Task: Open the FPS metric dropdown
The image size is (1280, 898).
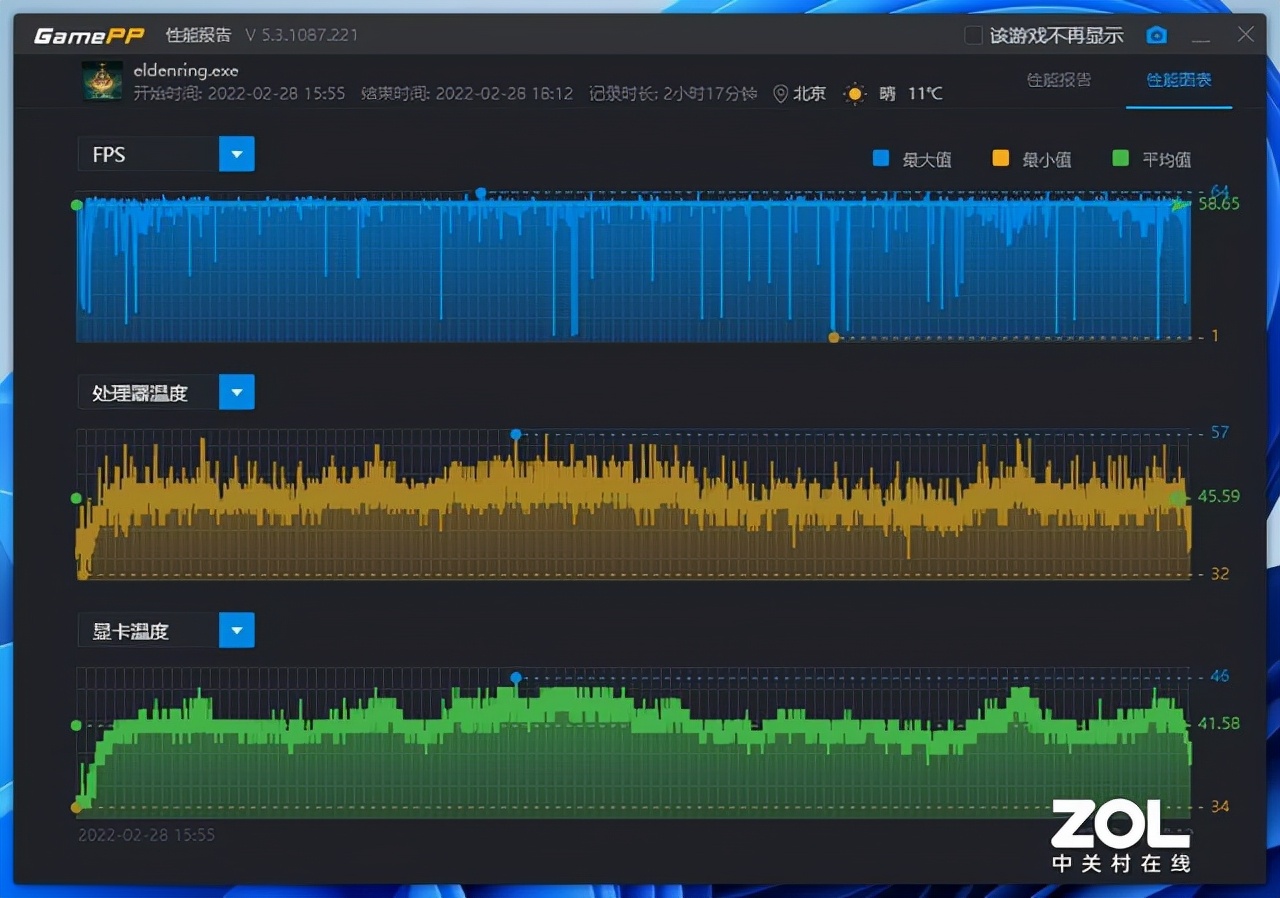Action: pyautogui.click(x=237, y=155)
